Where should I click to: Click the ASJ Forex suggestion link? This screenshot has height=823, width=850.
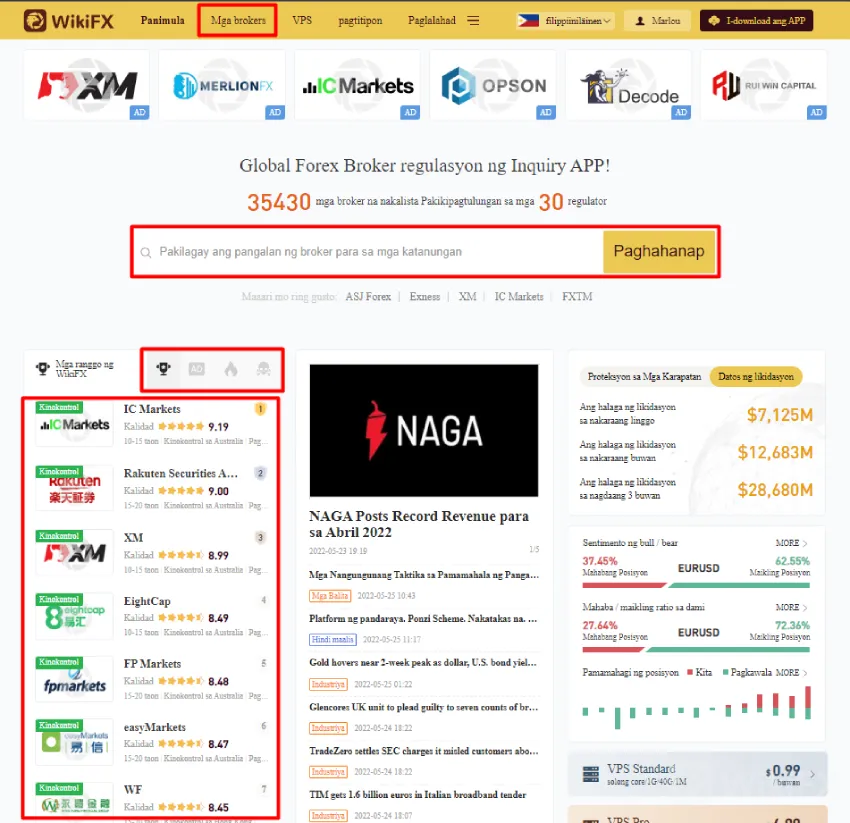[x=368, y=297]
